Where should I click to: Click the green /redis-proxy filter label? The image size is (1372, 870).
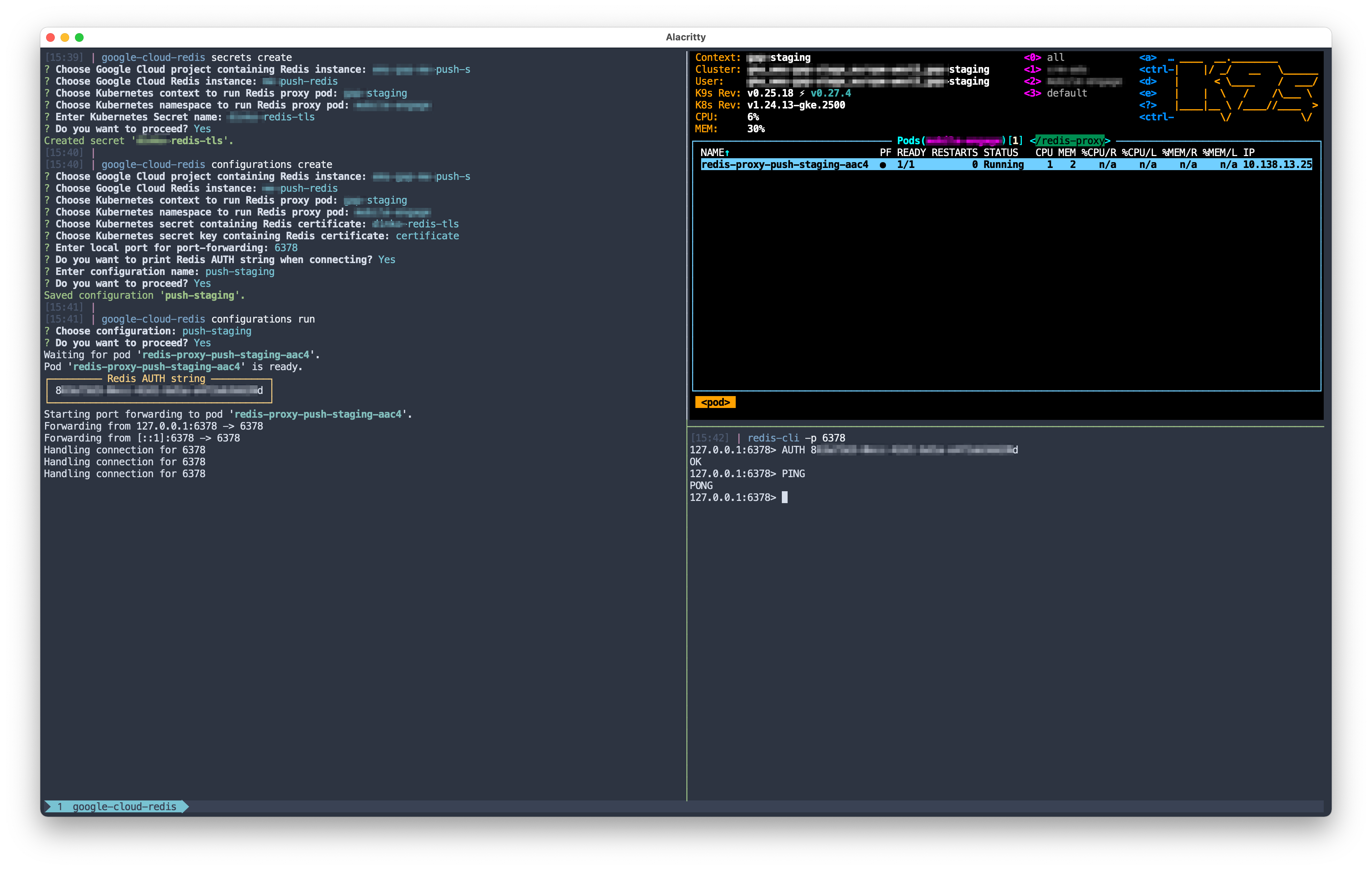[1069, 141]
